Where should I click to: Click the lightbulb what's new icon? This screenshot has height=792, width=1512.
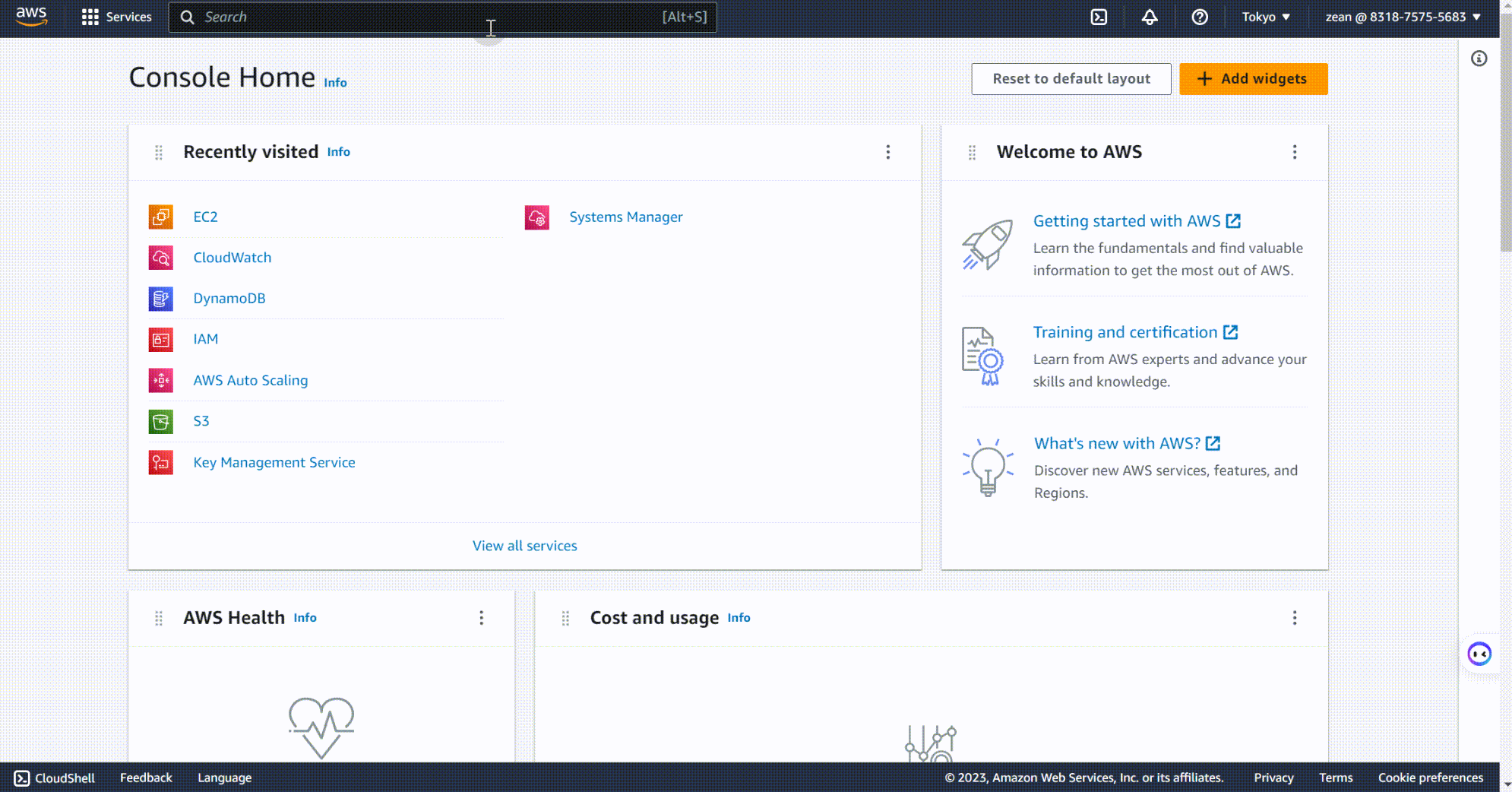pyautogui.click(x=988, y=467)
